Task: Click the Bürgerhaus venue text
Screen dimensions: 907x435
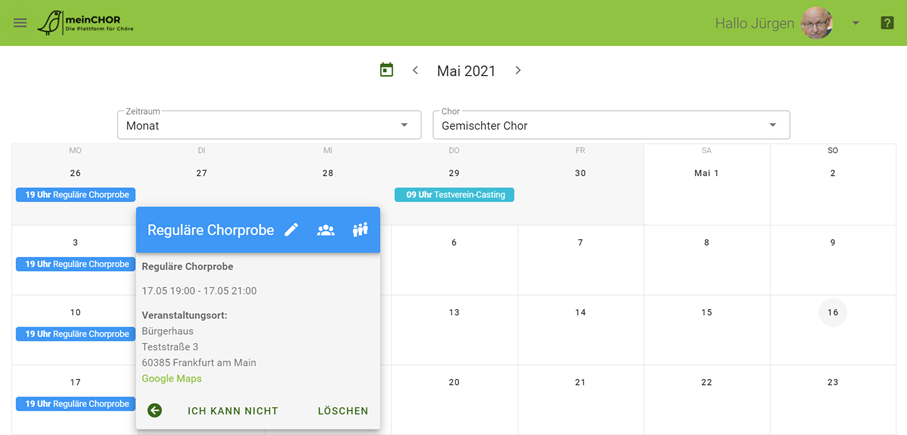Action: [168, 331]
